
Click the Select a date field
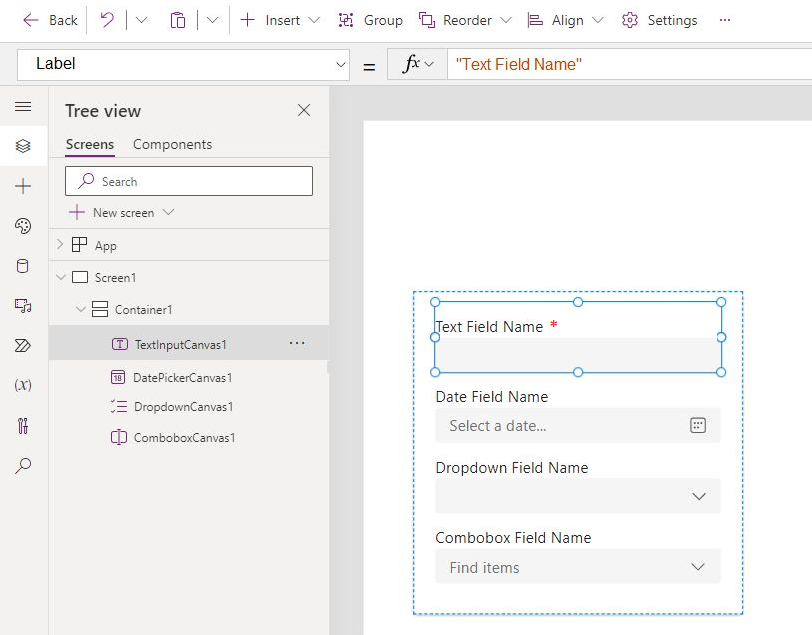click(x=578, y=425)
